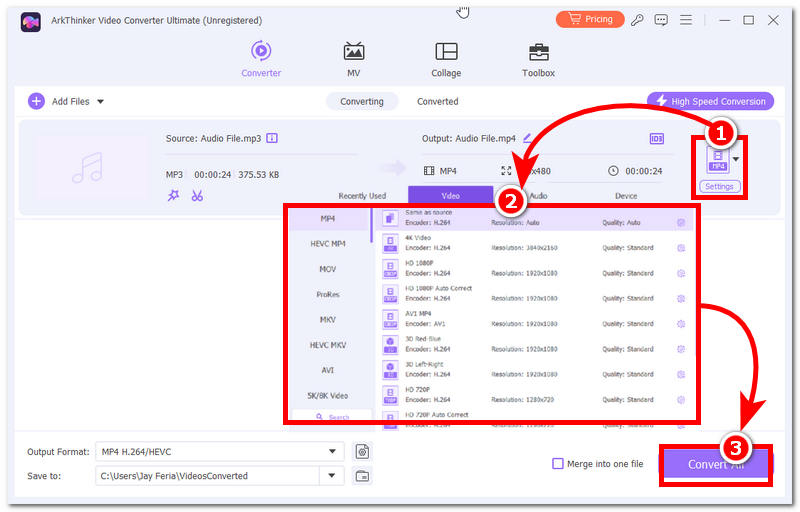Open the Toolbox tab
Screen dimensions: 800x512
tap(538, 59)
